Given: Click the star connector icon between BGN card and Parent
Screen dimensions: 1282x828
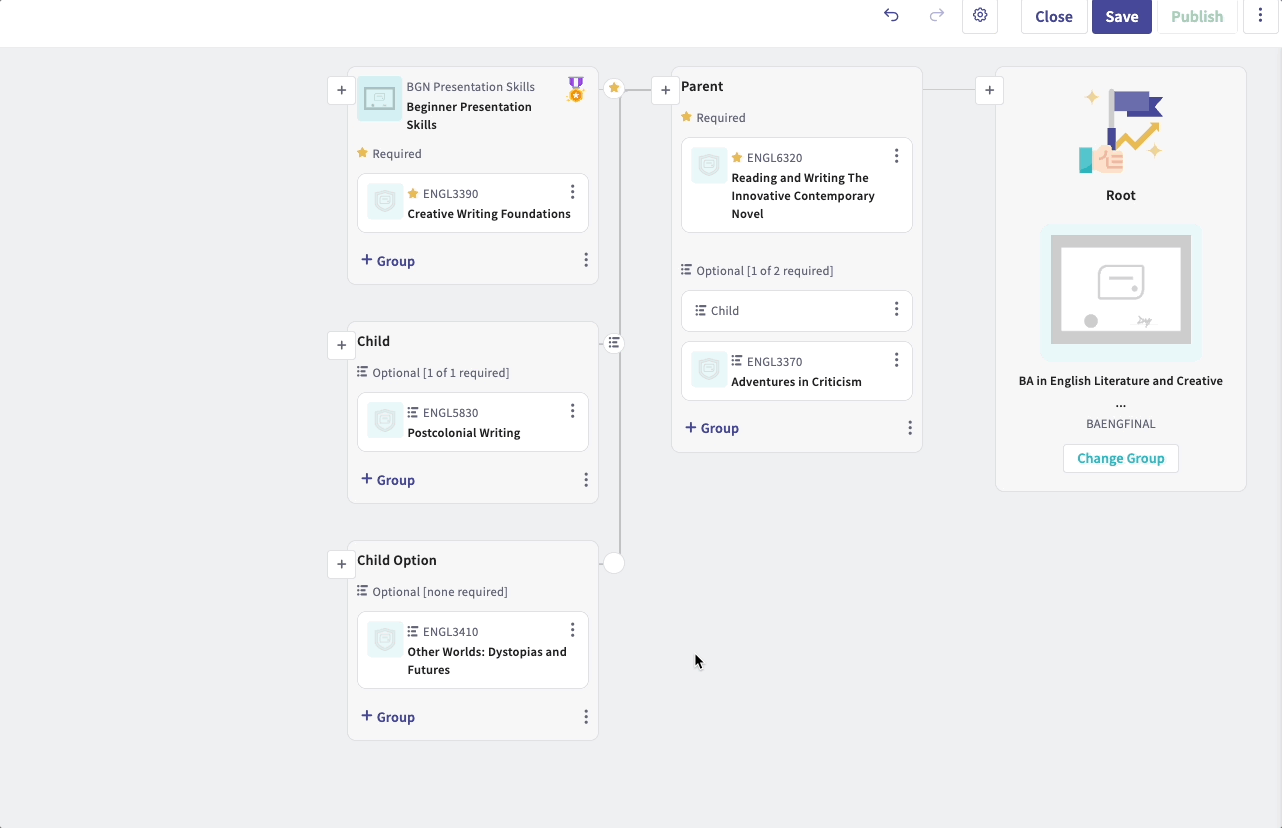Looking at the screenshot, I should [614, 87].
